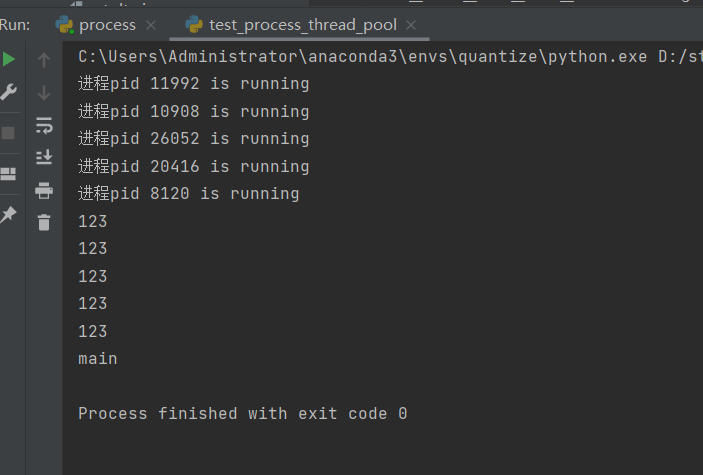Click the green Rerun button
Viewport: 703px width, 475px height.
pos(8,60)
